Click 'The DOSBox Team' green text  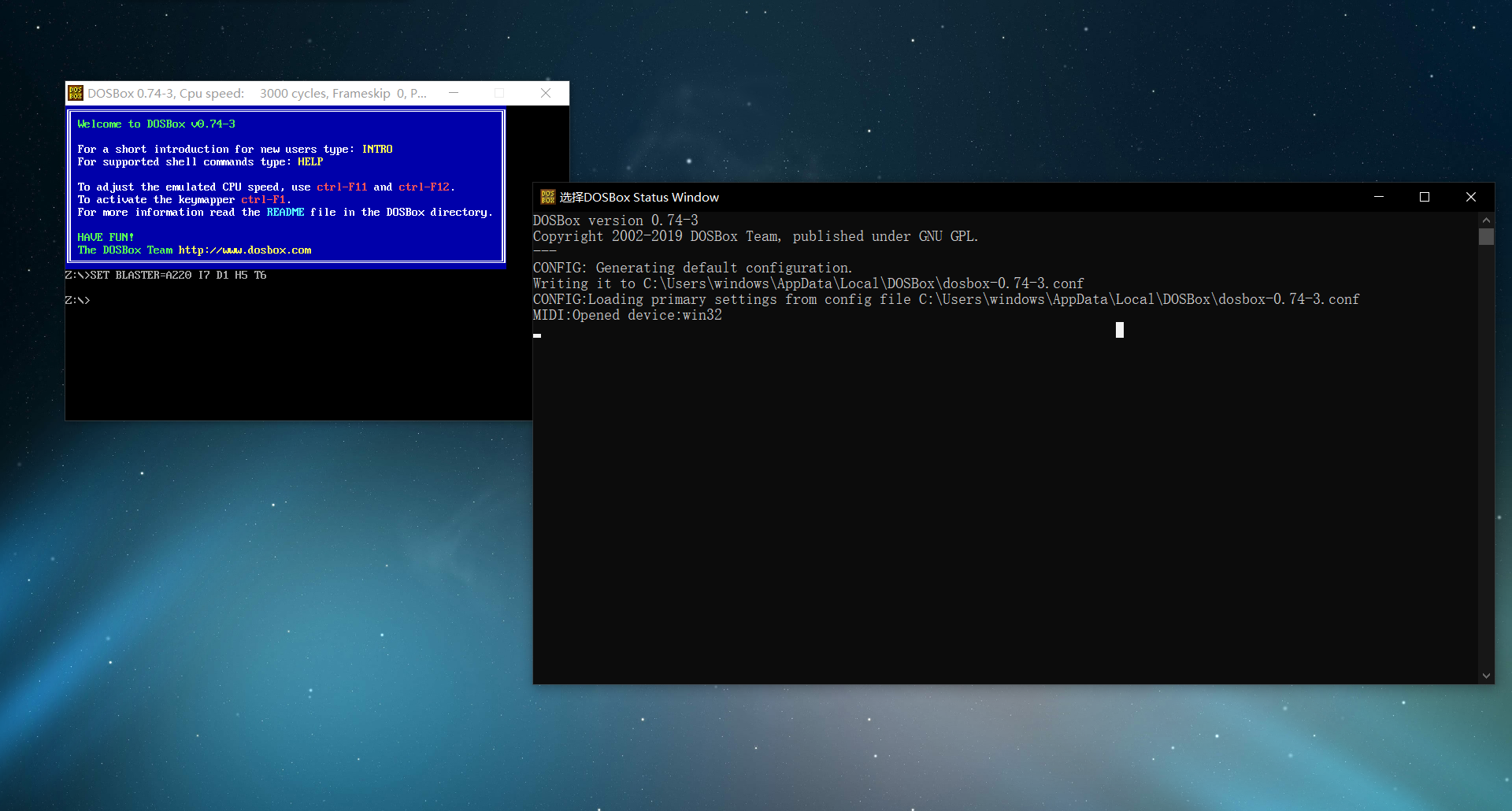click(125, 250)
